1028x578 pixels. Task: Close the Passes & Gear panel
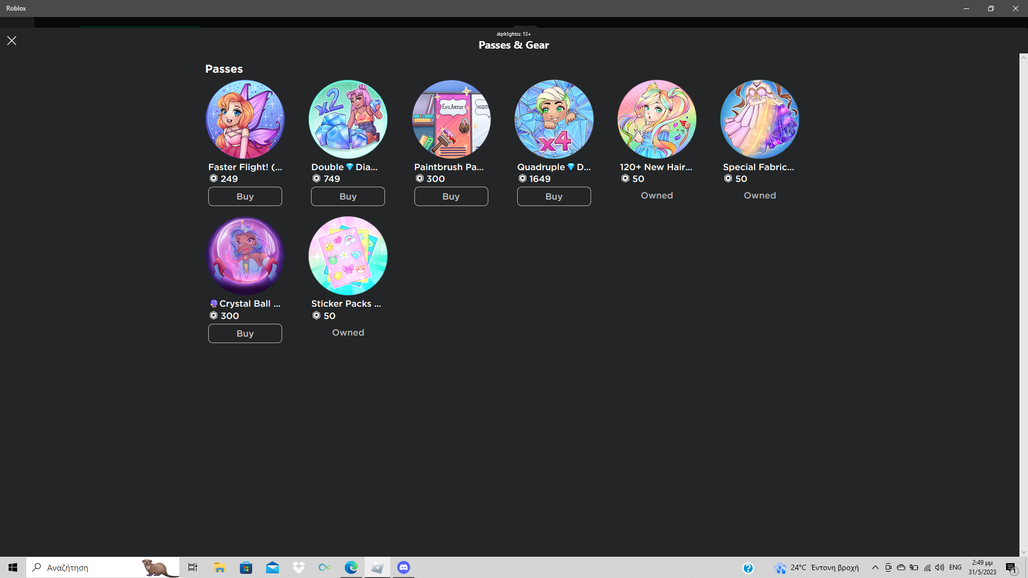click(12, 41)
